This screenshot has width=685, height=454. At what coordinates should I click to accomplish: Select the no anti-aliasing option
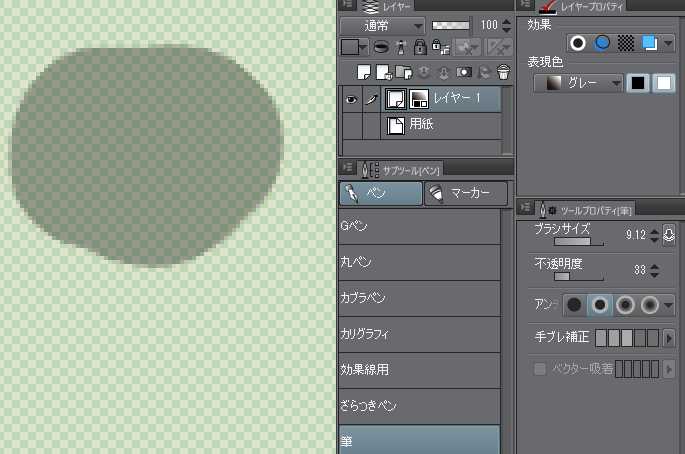point(575,304)
